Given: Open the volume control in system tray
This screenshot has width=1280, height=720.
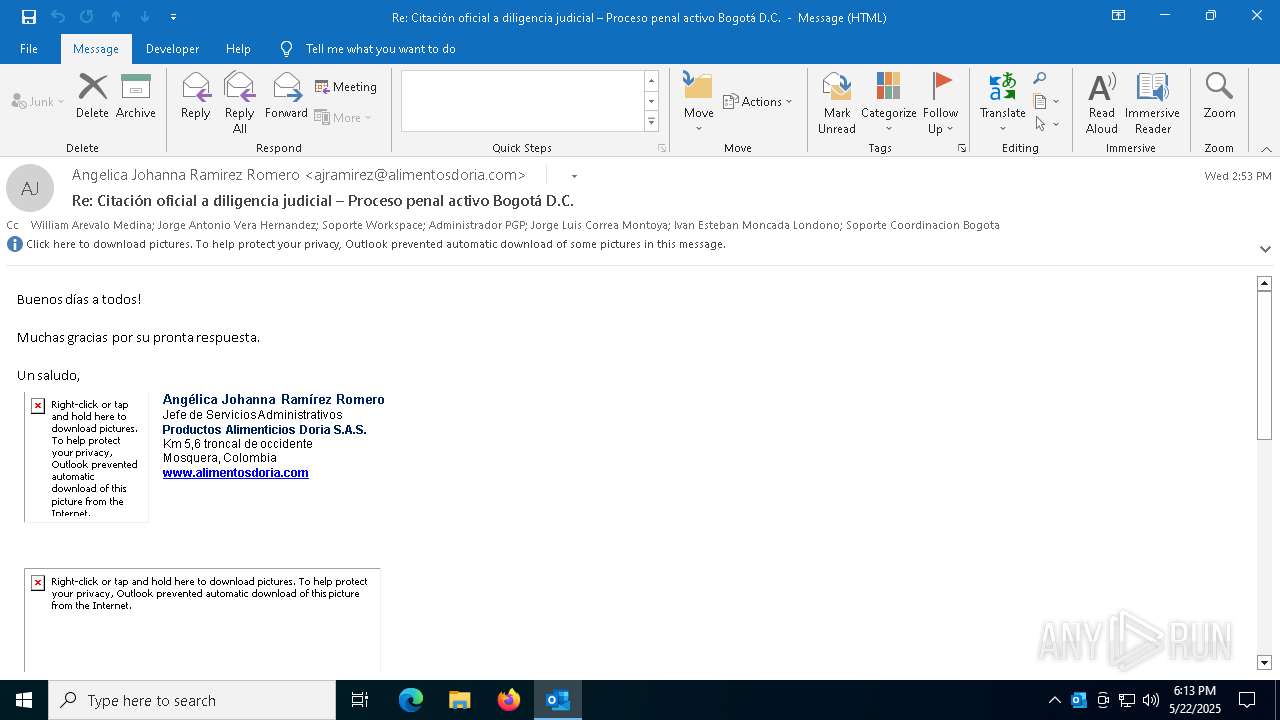Looking at the screenshot, I should point(1151,700).
